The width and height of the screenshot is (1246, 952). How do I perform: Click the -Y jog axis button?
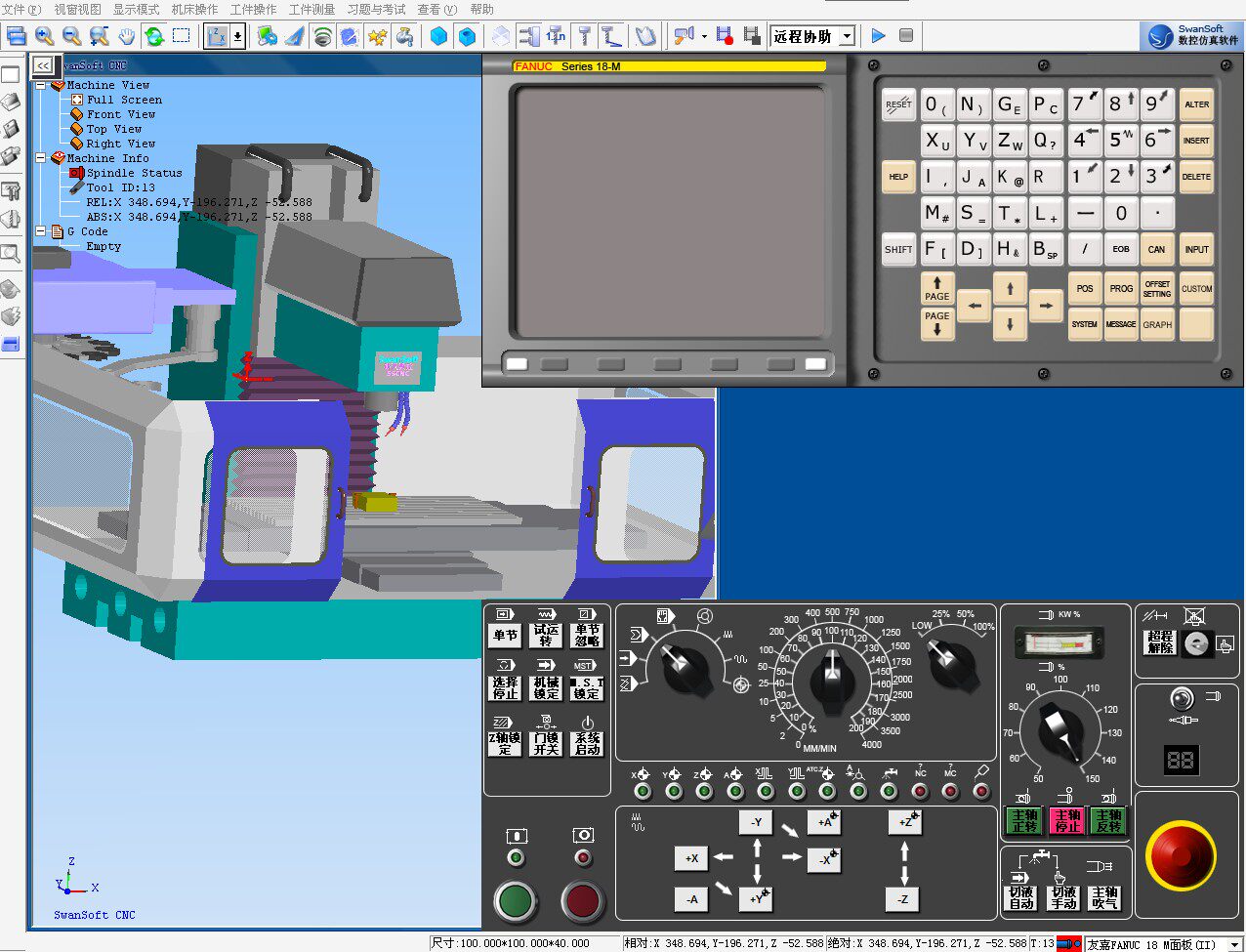coord(756,823)
